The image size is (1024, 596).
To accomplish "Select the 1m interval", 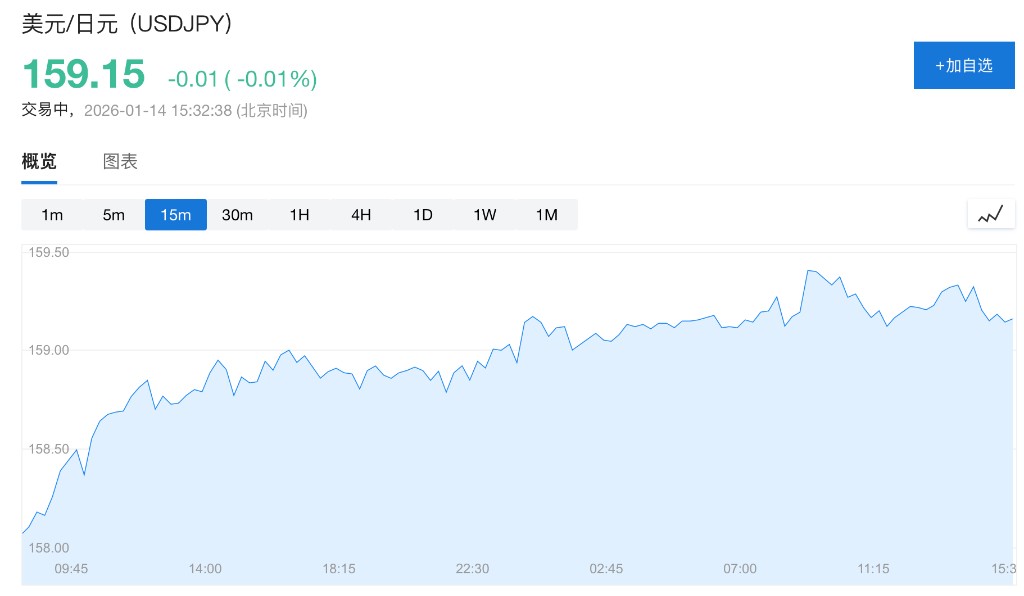I will [52, 215].
